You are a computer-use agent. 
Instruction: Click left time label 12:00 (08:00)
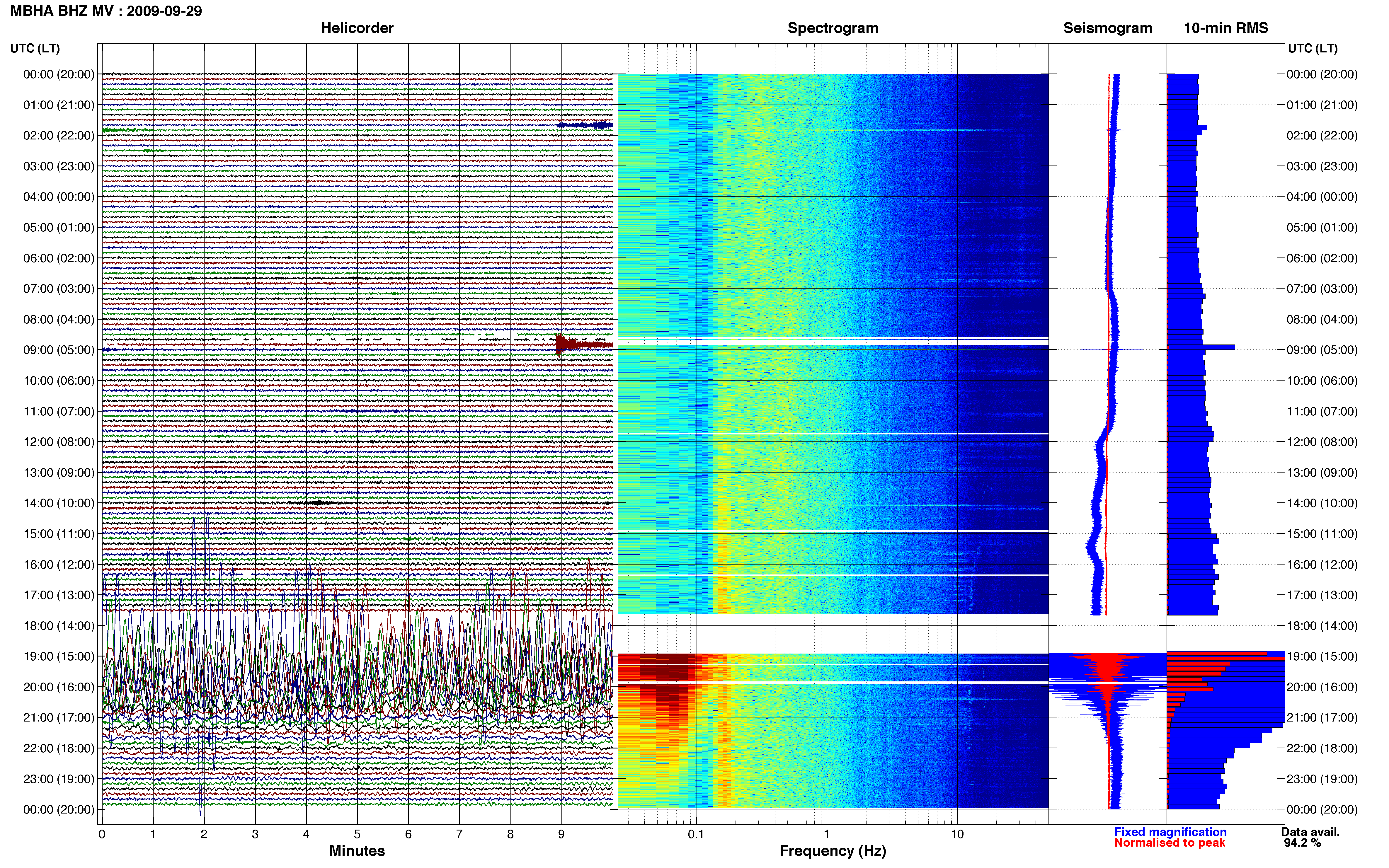pyautogui.click(x=59, y=442)
